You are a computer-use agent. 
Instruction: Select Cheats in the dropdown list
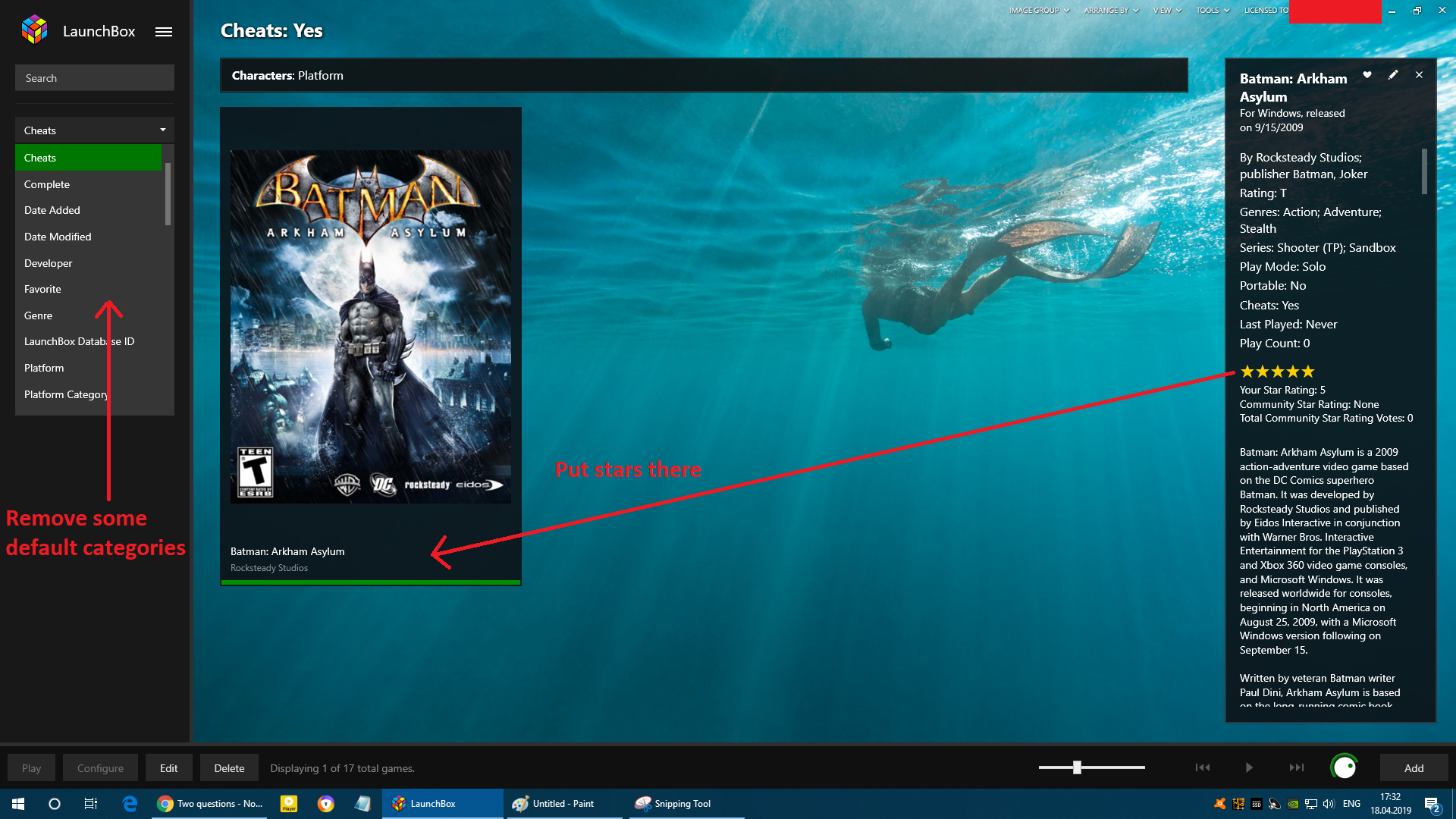[89, 158]
